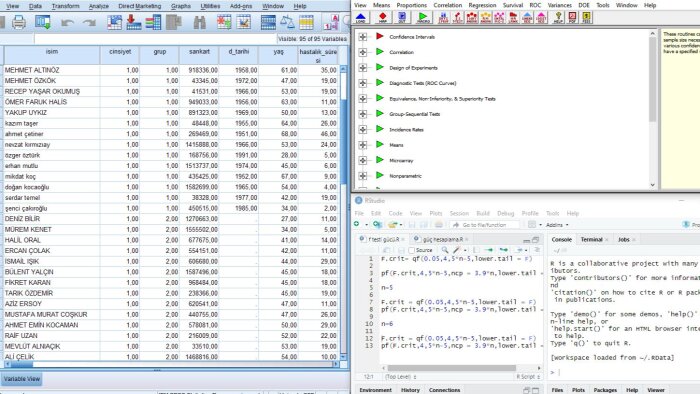This screenshot has width=700, height=394.
Task: Click the Print icon in SPSS toolbar
Action: click(19, 22)
